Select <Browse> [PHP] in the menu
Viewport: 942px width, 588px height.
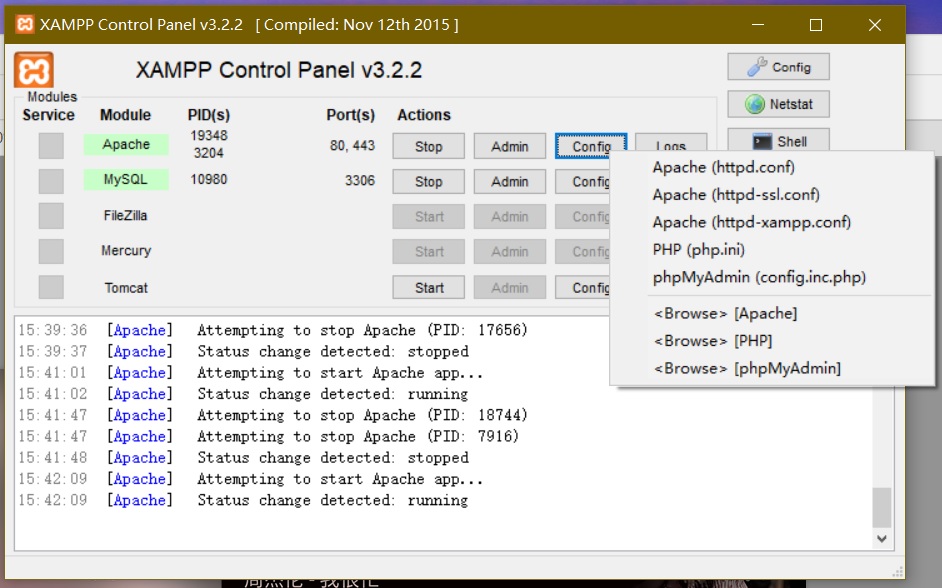772,341
